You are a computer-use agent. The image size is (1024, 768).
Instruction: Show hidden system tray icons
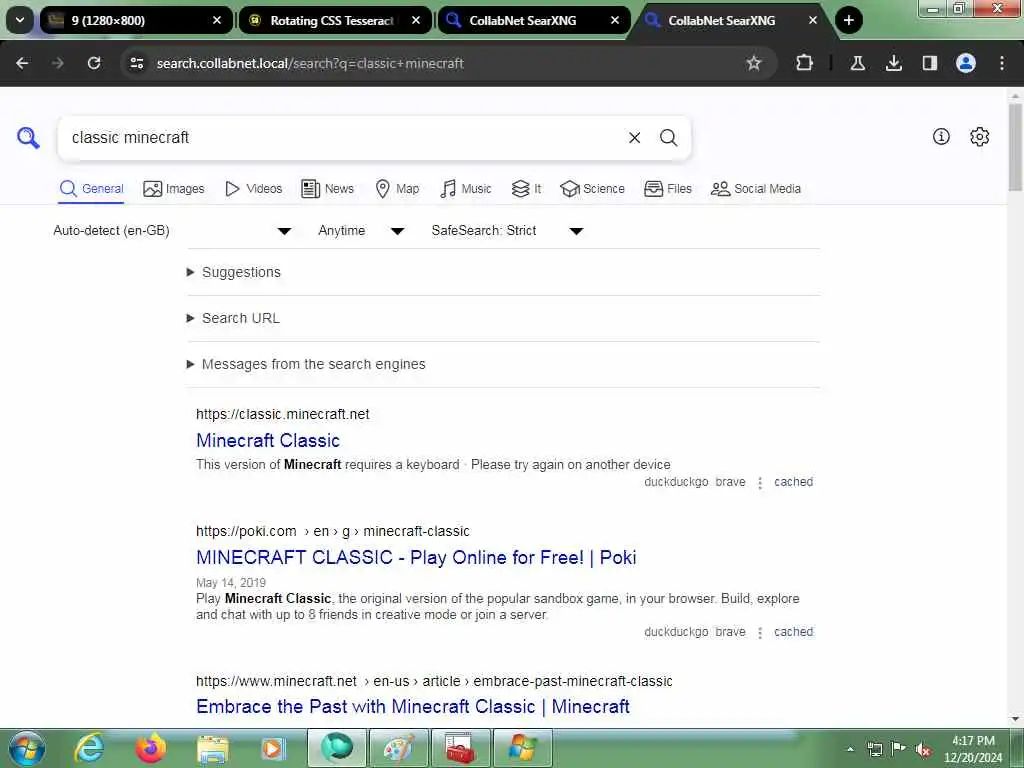[x=850, y=750]
